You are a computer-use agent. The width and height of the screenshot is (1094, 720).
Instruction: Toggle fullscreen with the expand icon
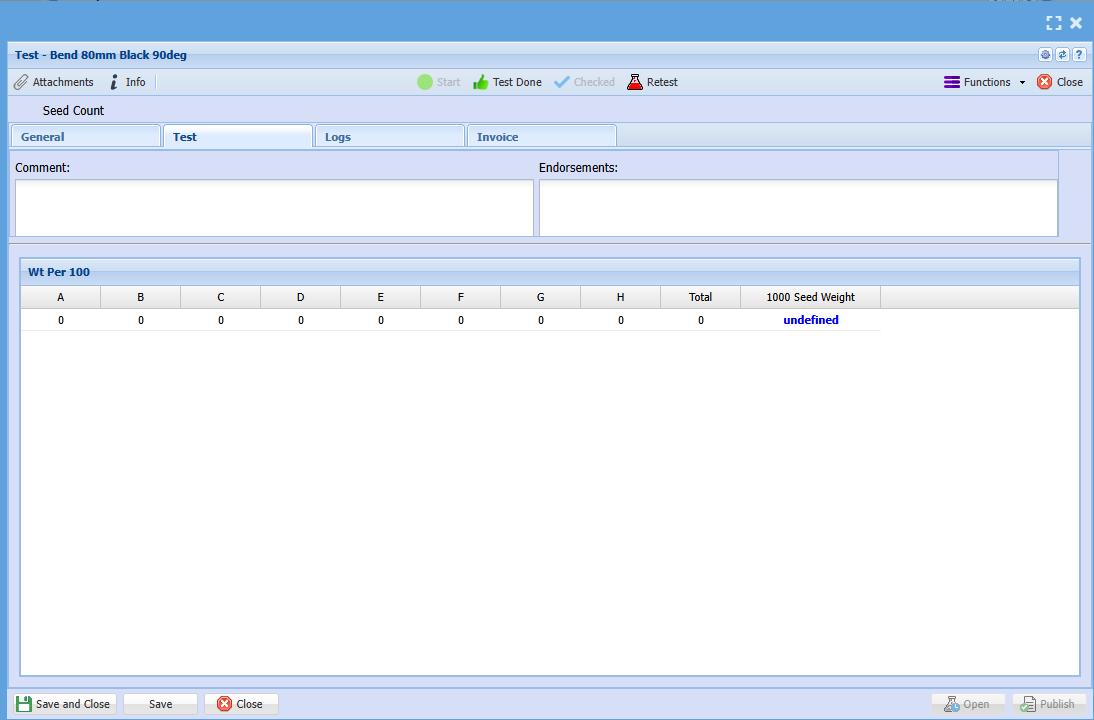click(x=1053, y=23)
